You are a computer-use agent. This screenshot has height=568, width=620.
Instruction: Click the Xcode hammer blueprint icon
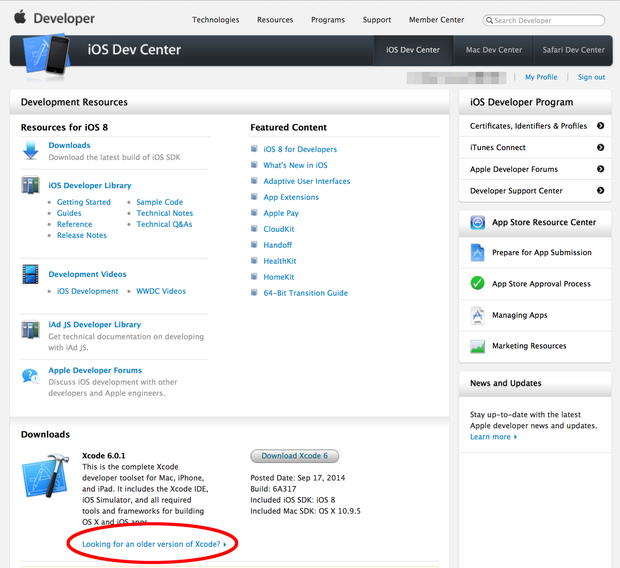pyautogui.click(x=45, y=476)
